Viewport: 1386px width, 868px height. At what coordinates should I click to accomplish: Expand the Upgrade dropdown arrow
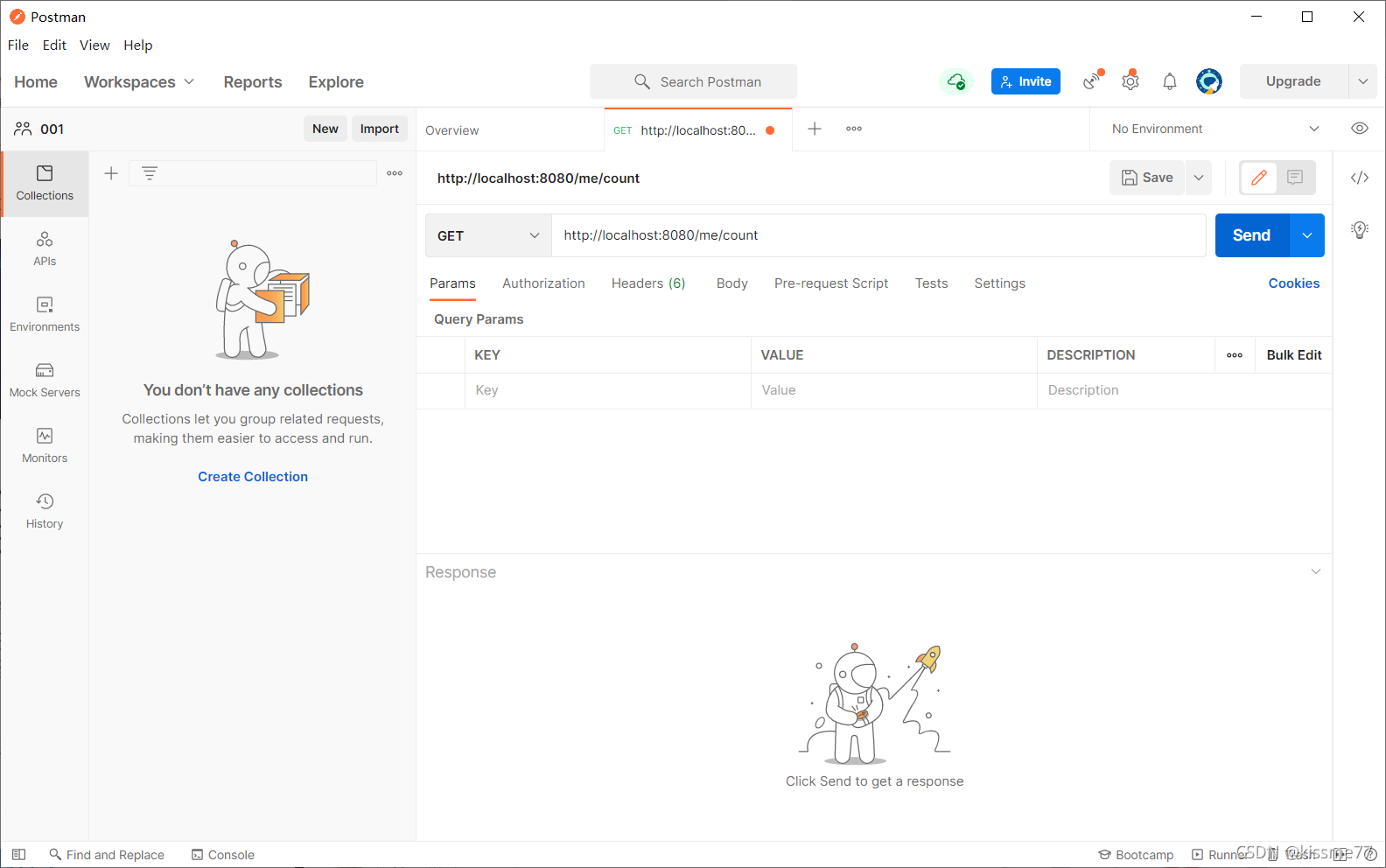coord(1363,81)
